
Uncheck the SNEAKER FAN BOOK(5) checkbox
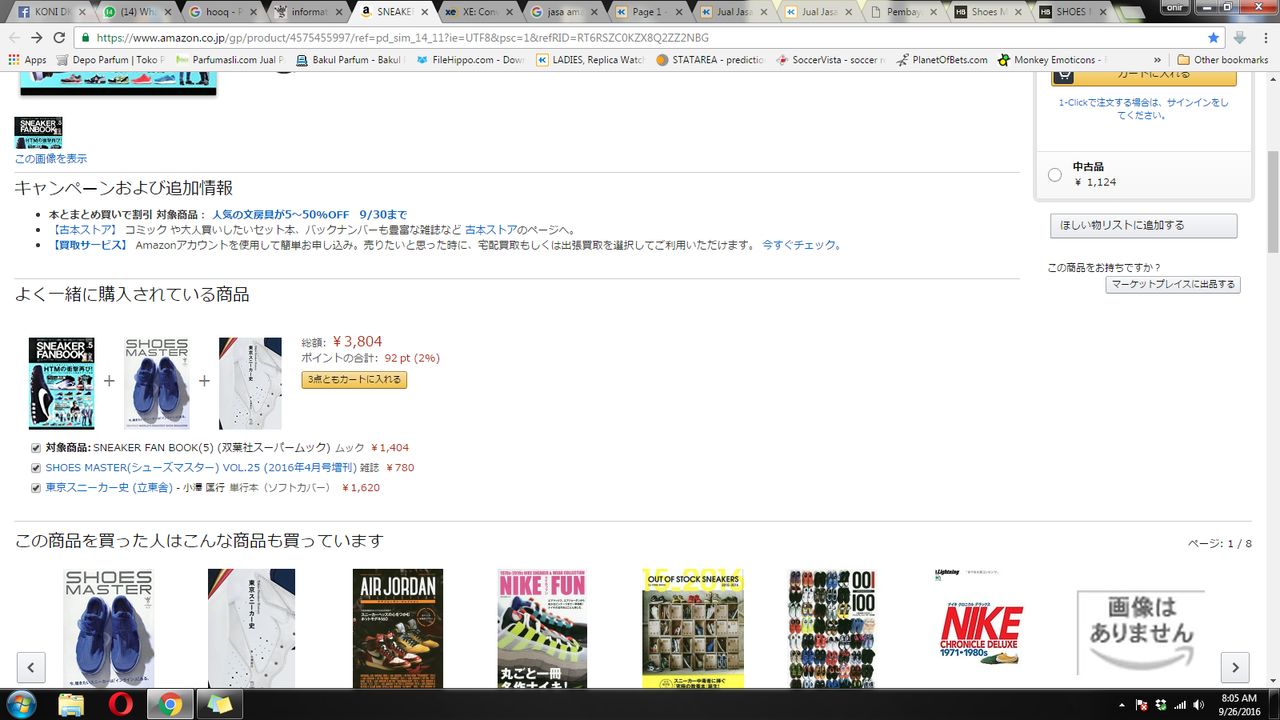click(x=36, y=448)
